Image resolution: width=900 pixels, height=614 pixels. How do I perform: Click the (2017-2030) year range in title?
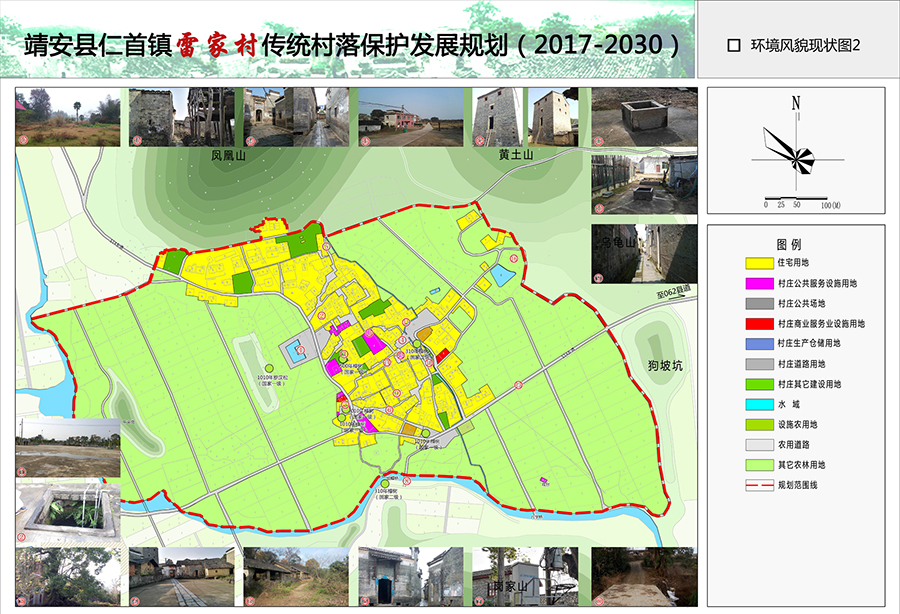click(599, 45)
